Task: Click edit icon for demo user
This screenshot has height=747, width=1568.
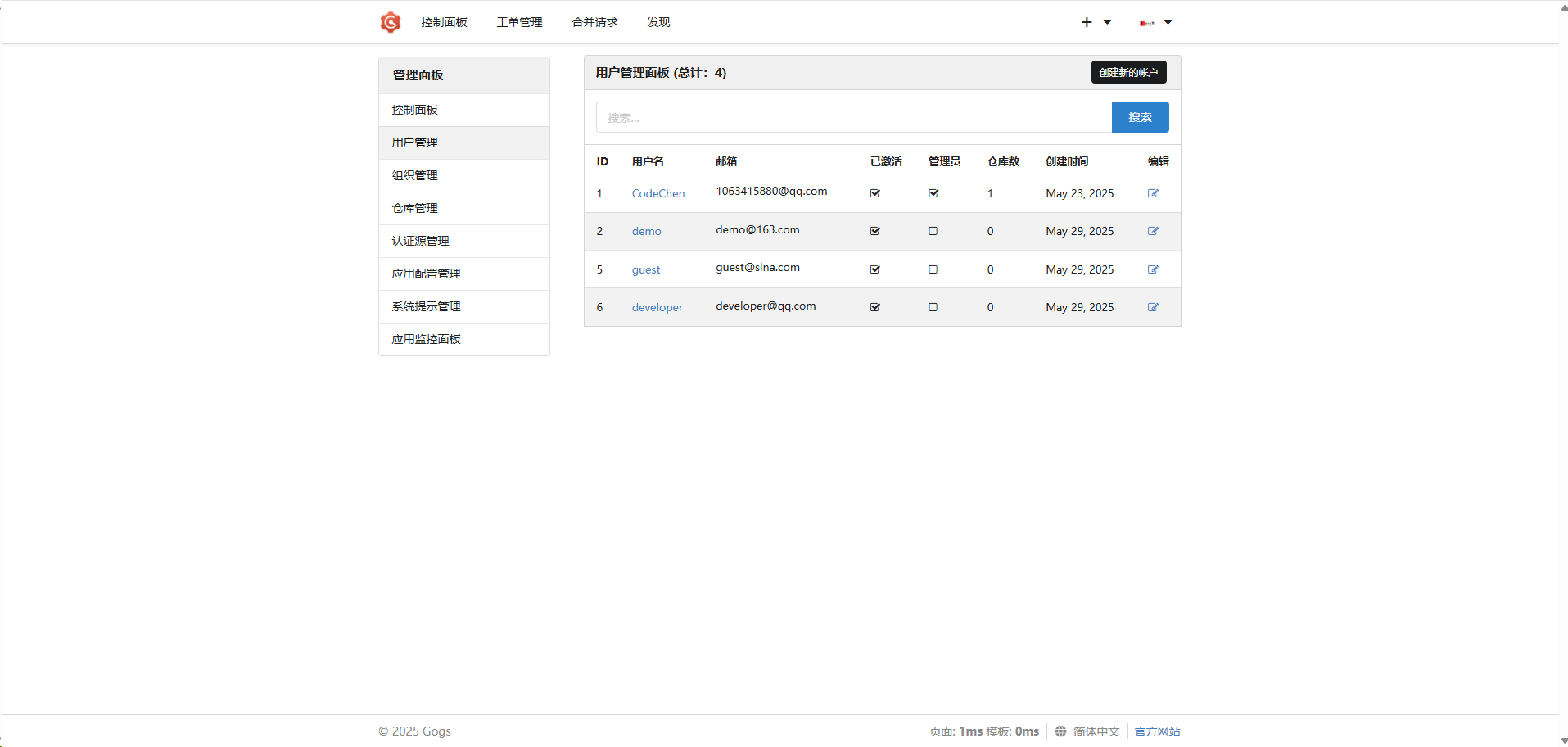Action: [1153, 231]
